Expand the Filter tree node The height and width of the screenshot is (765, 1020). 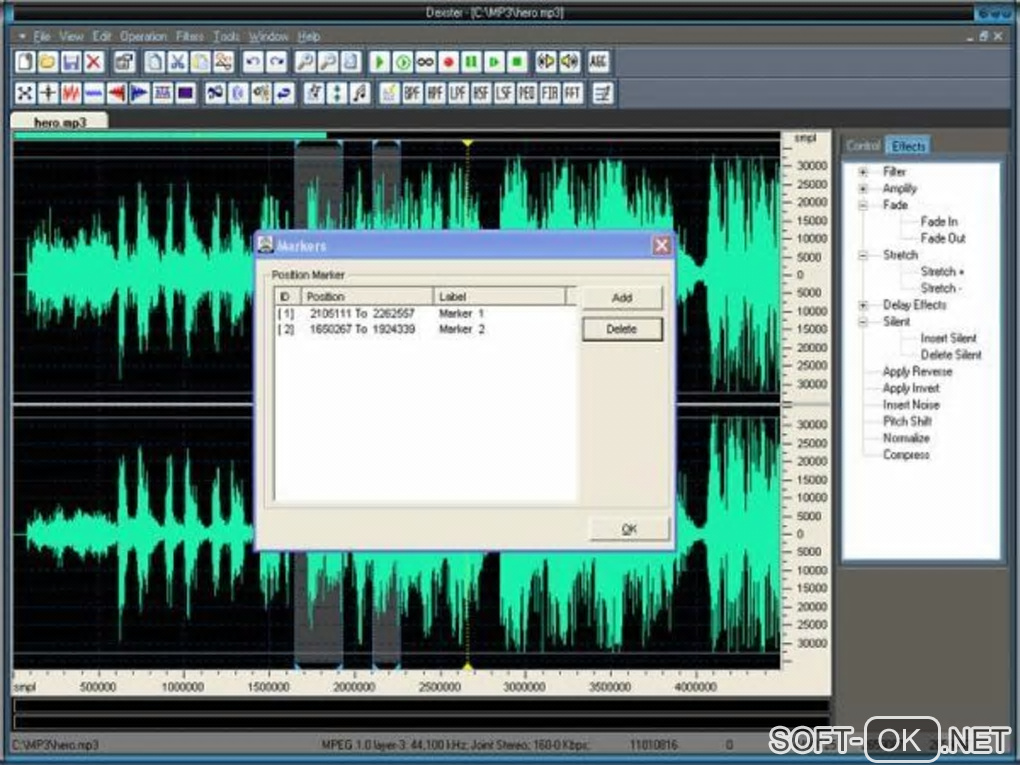[863, 172]
